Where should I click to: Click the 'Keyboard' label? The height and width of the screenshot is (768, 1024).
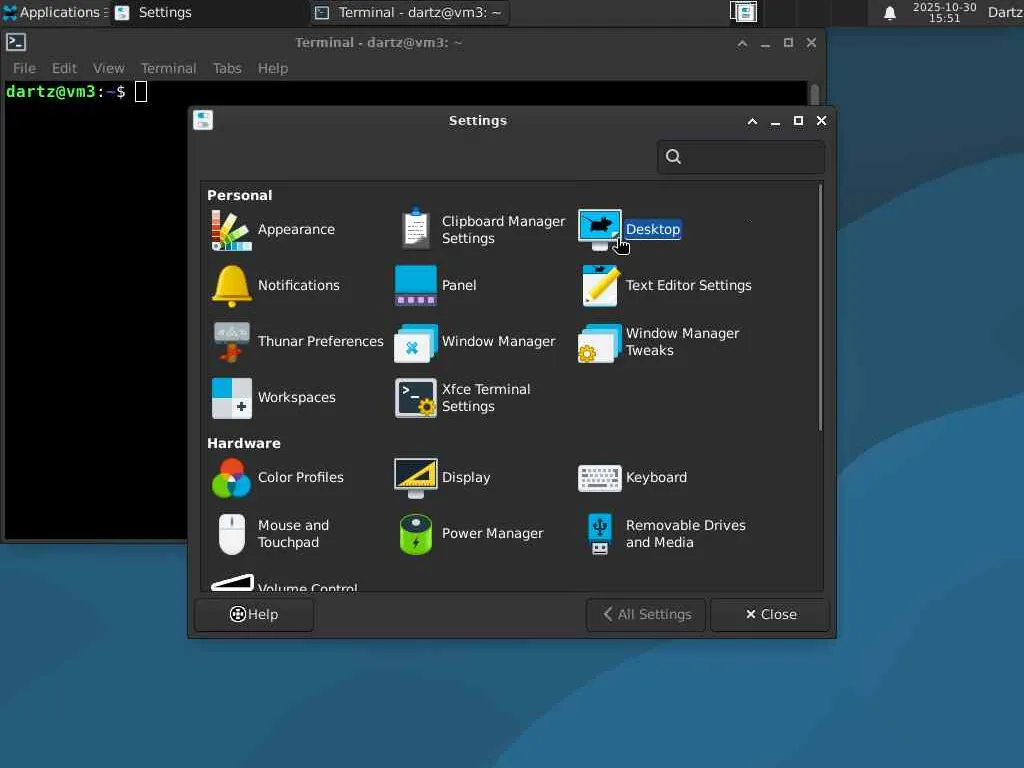(x=656, y=477)
